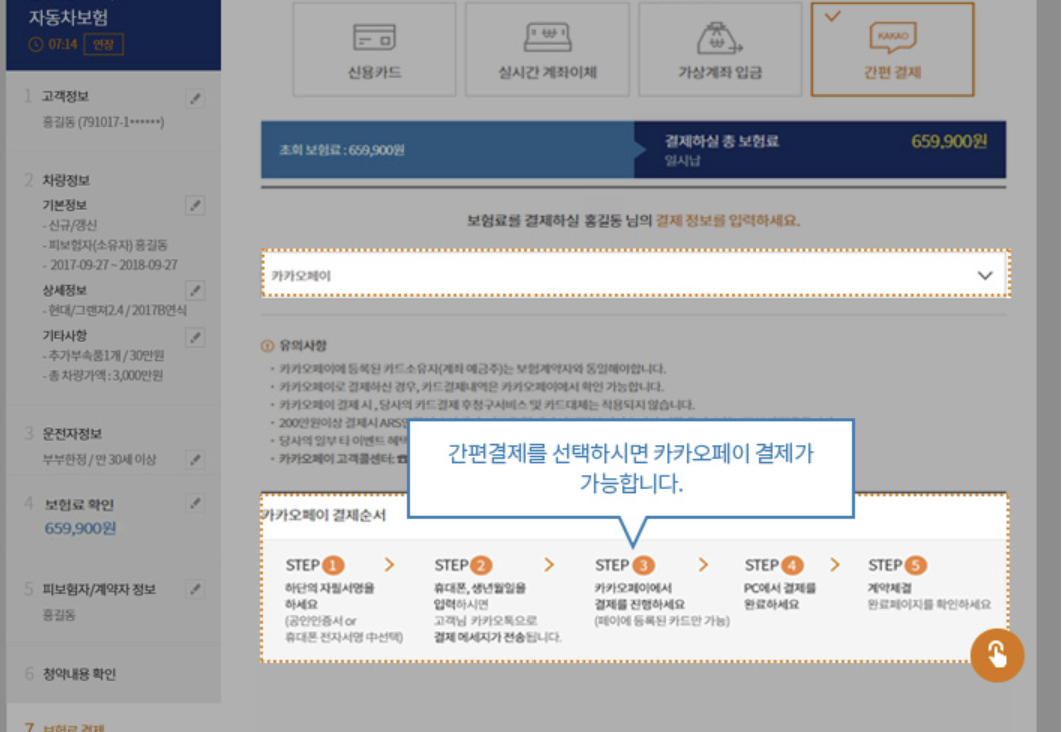
Task: Click STEP 1 circle badge
Action: tap(333, 565)
